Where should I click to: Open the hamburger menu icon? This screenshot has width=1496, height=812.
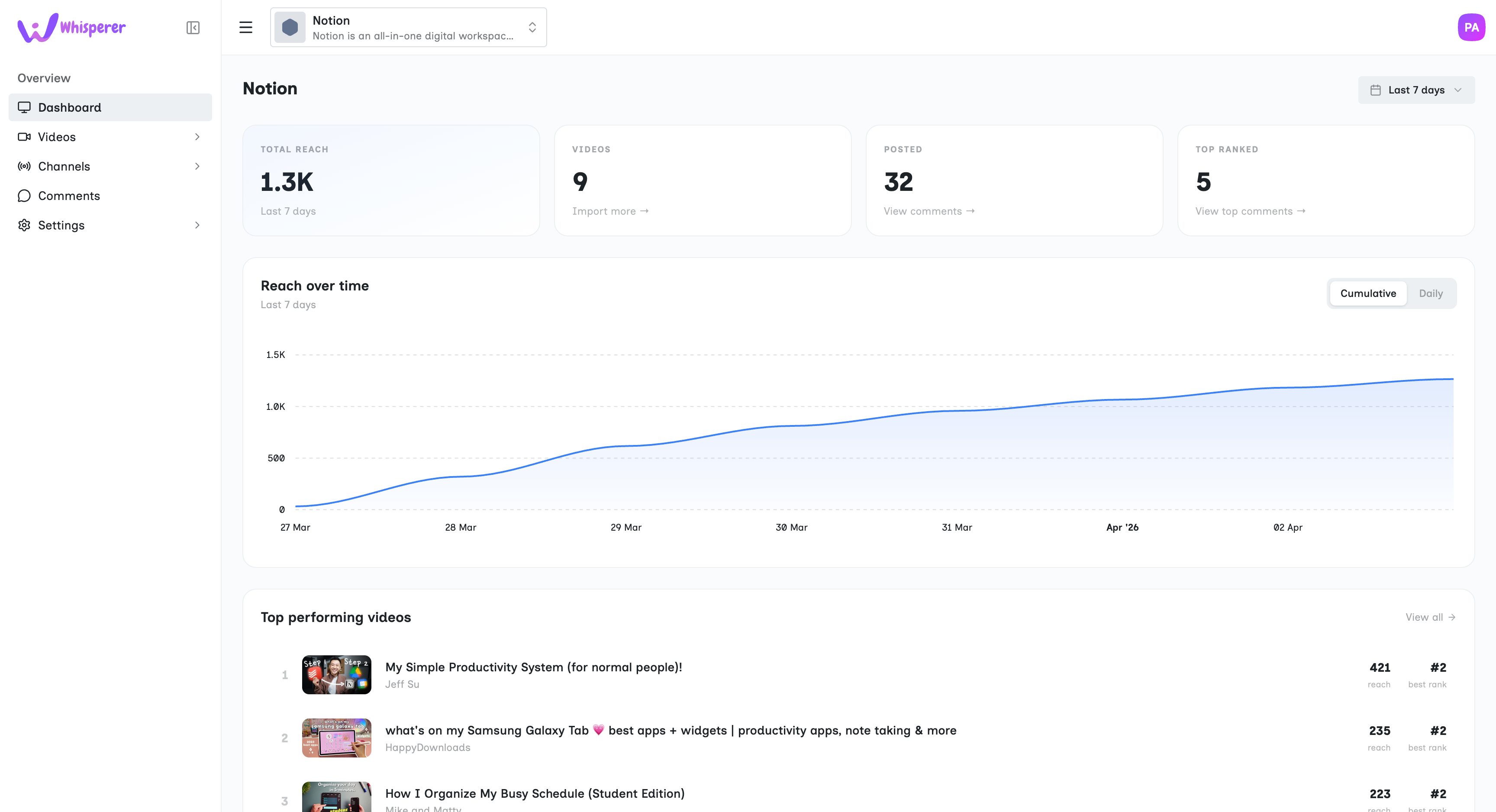(246, 27)
